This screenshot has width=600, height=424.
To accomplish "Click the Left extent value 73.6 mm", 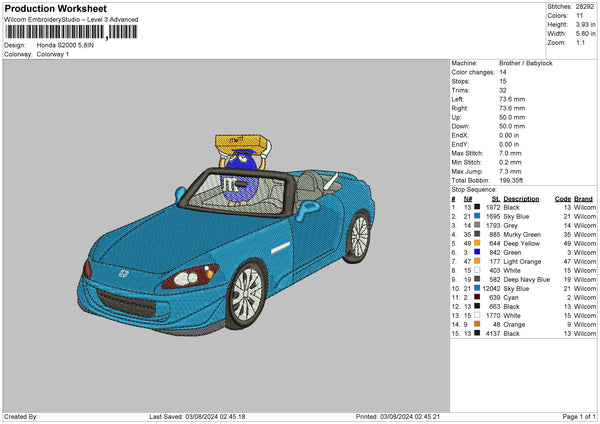I will tap(512, 99).
